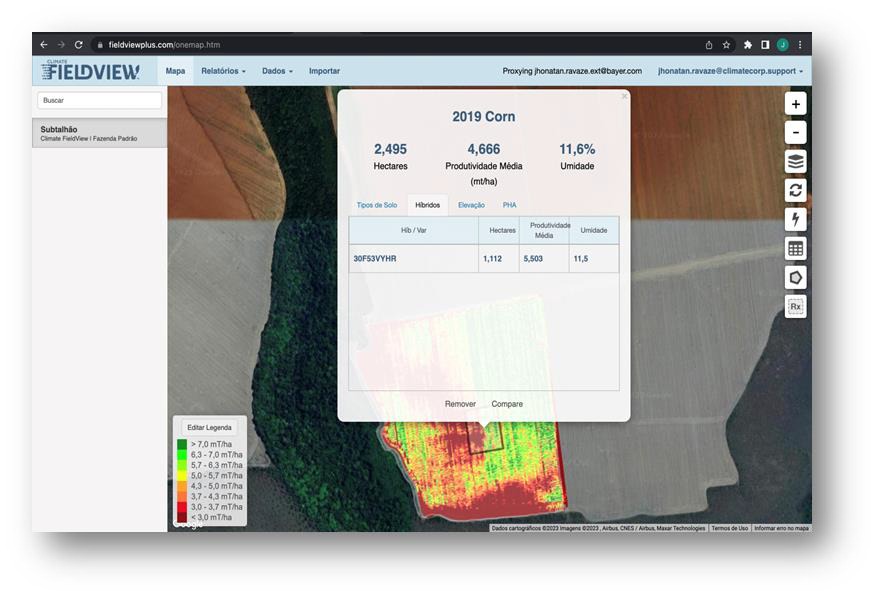The height and width of the screenshot is (597, 877).
Task: Switch to the Elevação tab
Action: click(471, 205)
